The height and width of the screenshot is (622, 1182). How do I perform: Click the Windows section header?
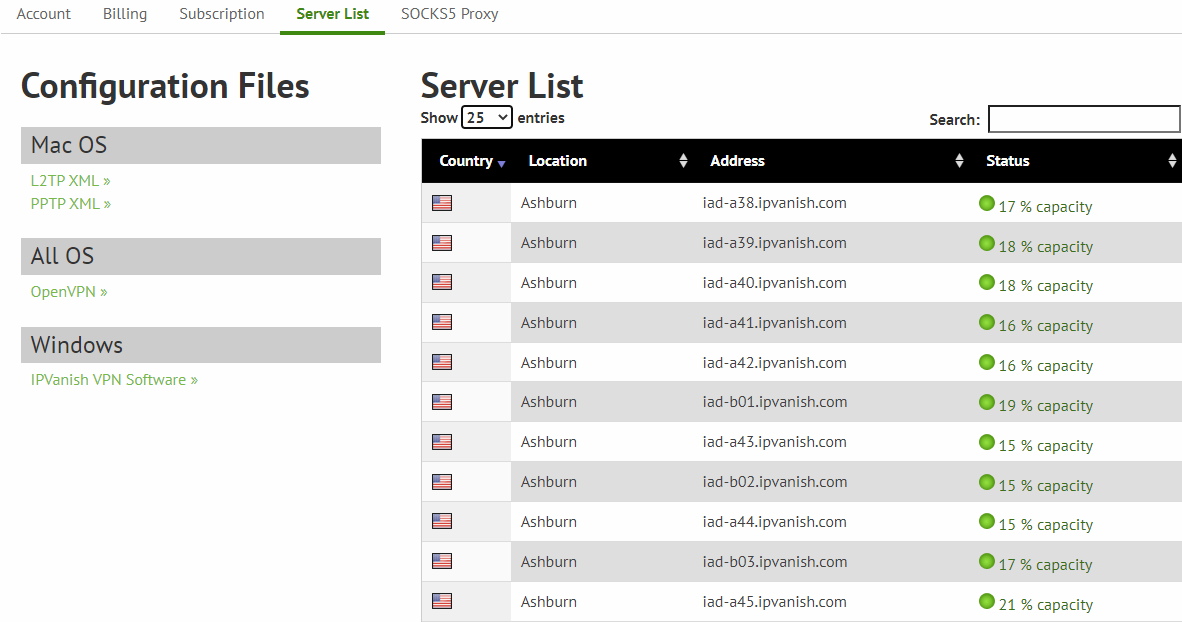click(x=201, y=345)
